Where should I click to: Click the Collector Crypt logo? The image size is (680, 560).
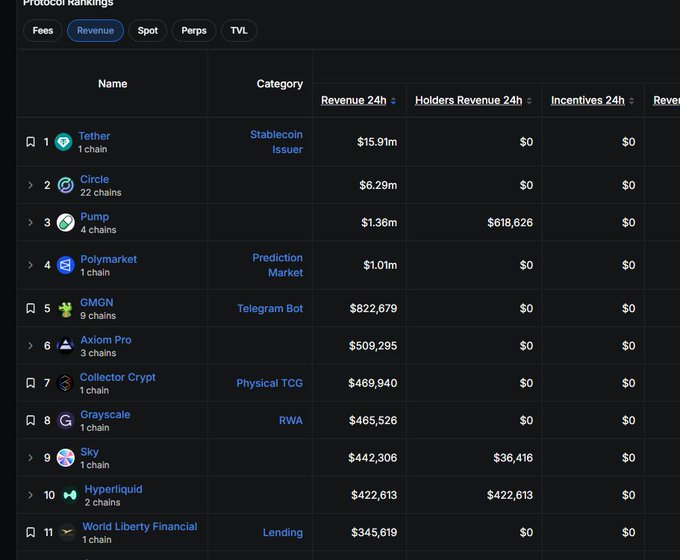[x=65, y=383]
